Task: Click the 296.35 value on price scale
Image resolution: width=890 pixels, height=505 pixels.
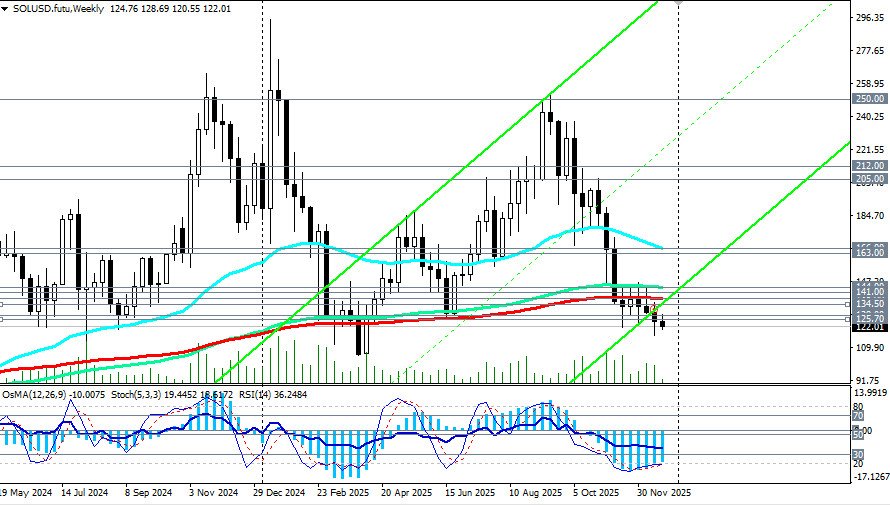Action: 868,17
